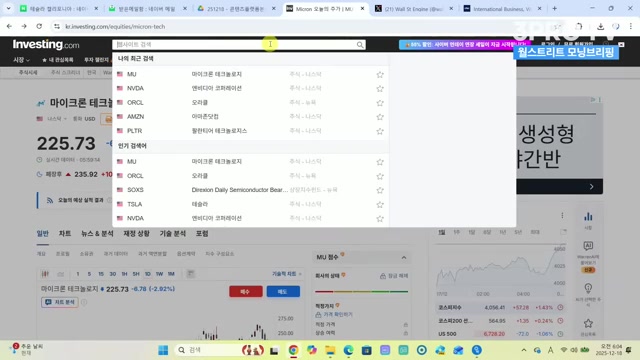
Task: Star AMZN in recent searches list
Action: (380, 117)
